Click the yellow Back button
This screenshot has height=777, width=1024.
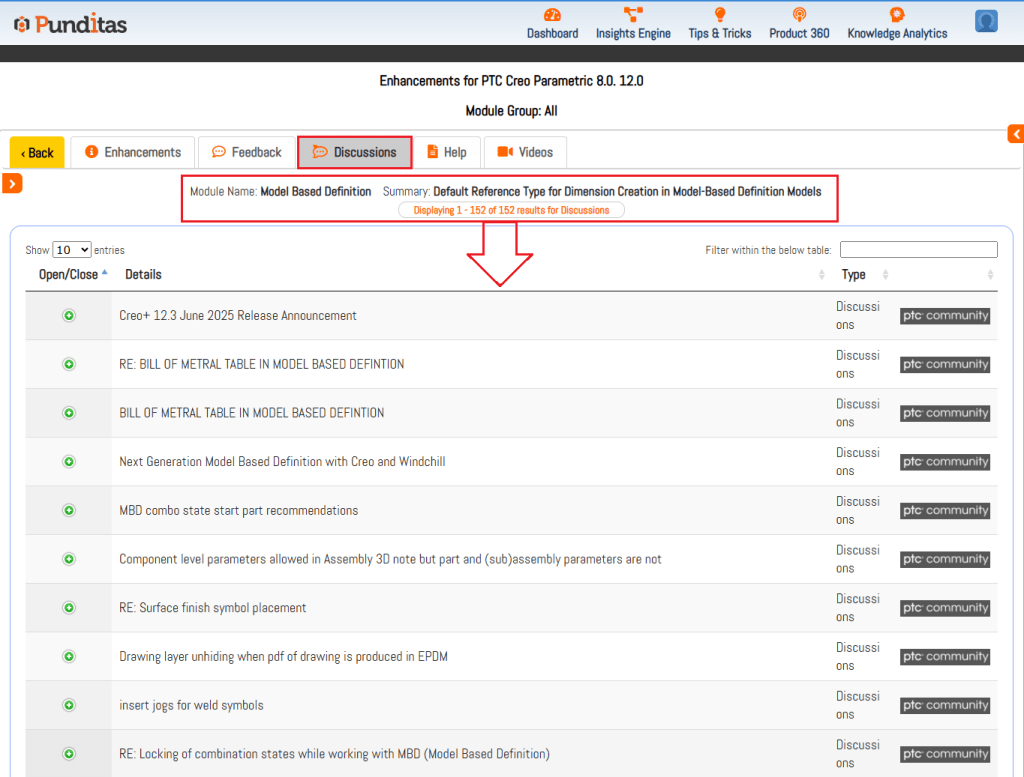click(x=37, y=153)
